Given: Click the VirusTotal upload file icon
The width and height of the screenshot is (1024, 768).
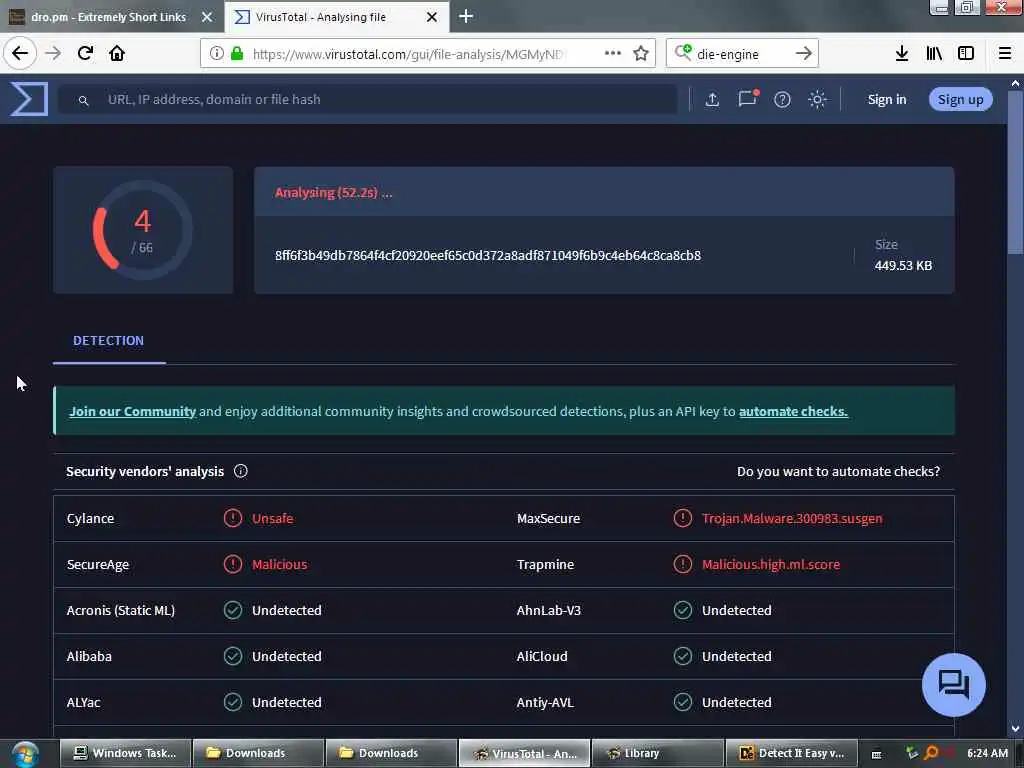Looking at the screenshot, I should click(712, 99).
